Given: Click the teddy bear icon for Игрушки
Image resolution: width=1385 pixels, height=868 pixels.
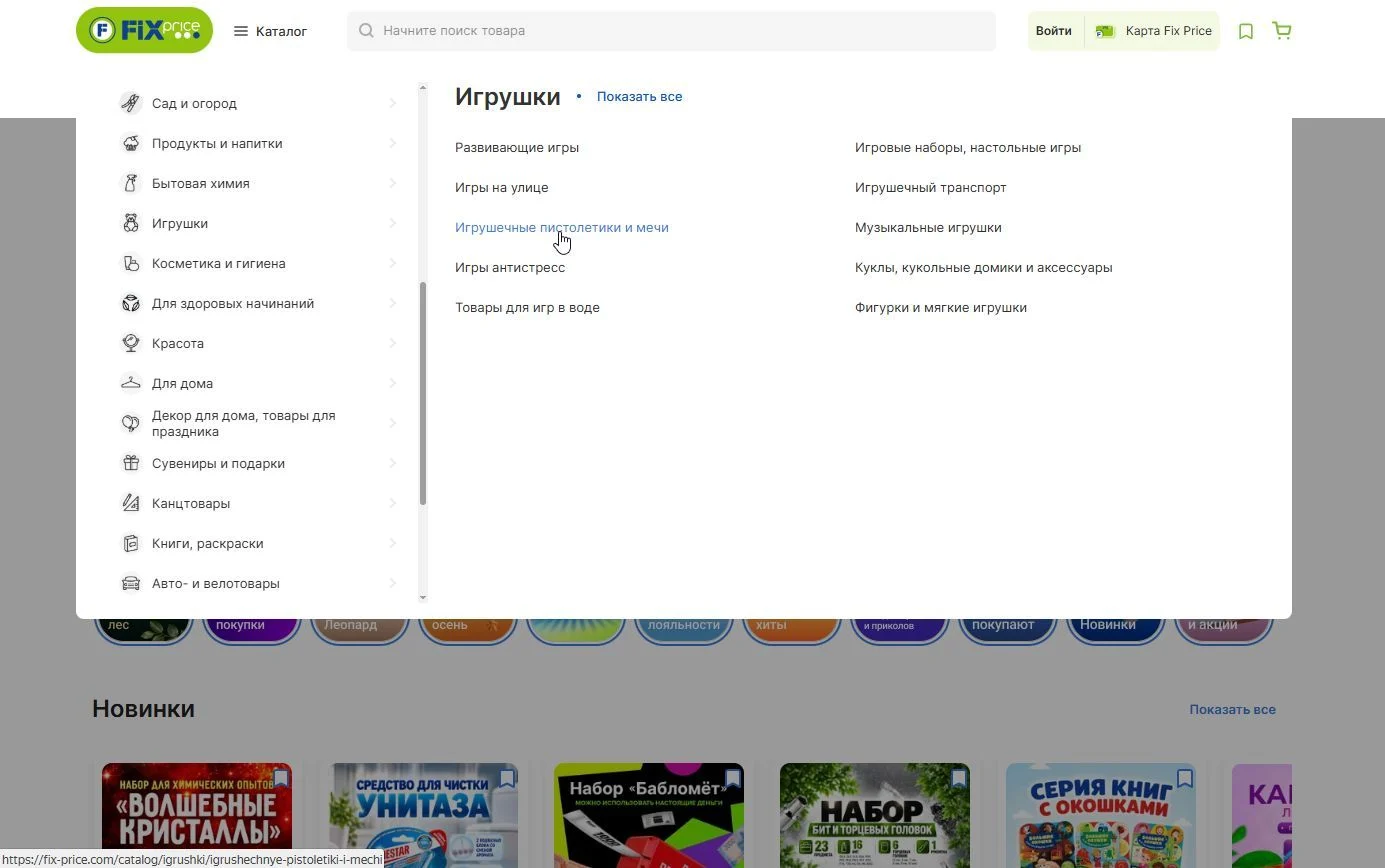Looking at the screenshot, I should coord(131,223).
